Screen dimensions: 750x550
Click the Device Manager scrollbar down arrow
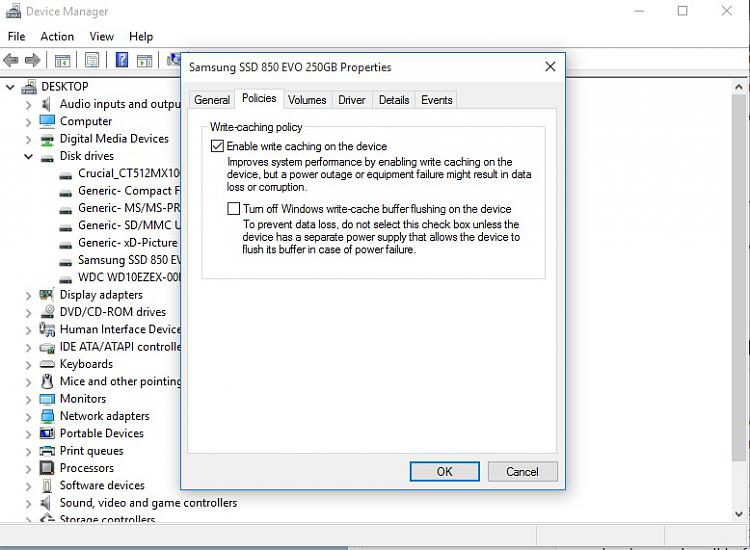739,514
